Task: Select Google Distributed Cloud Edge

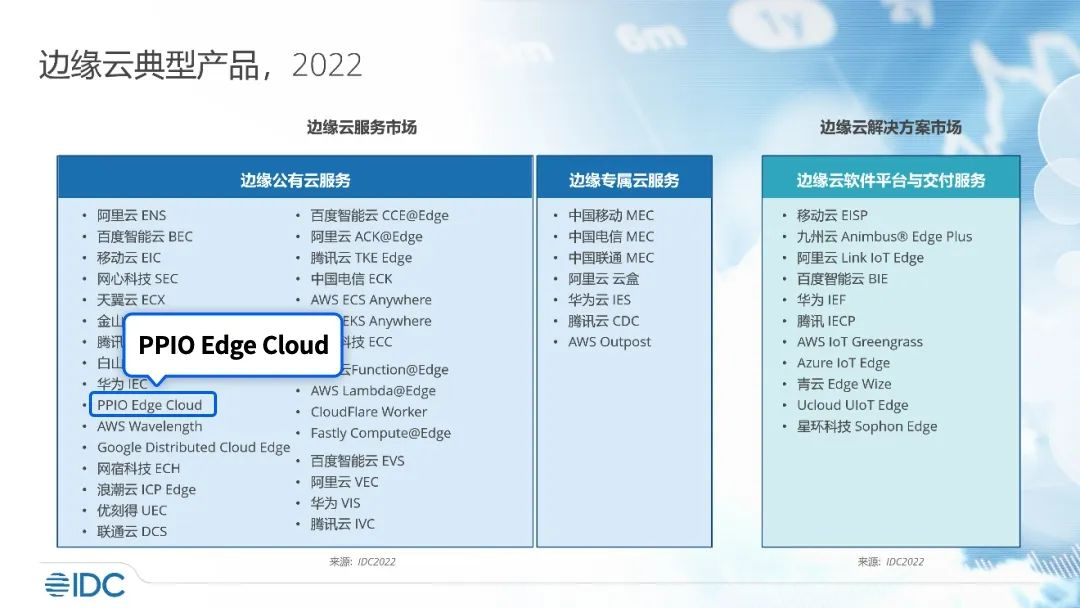Action: click(194, 448)
